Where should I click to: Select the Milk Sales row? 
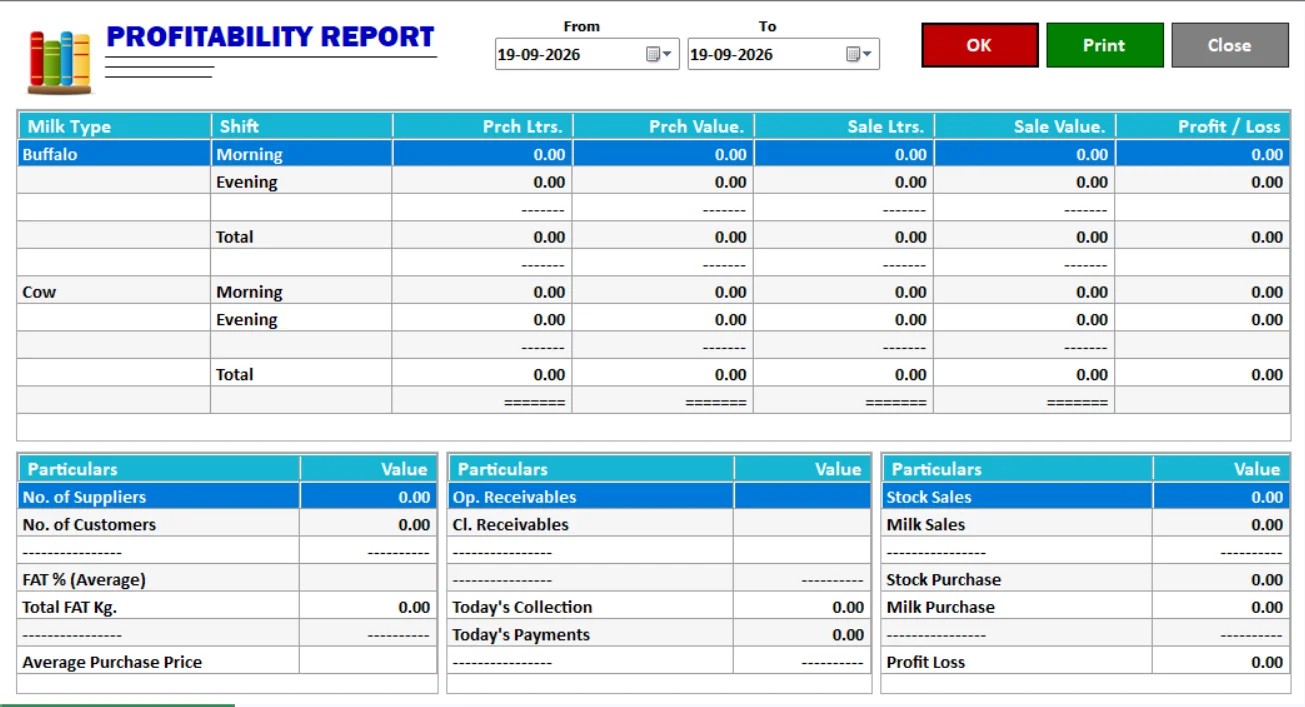(1086, 524)
